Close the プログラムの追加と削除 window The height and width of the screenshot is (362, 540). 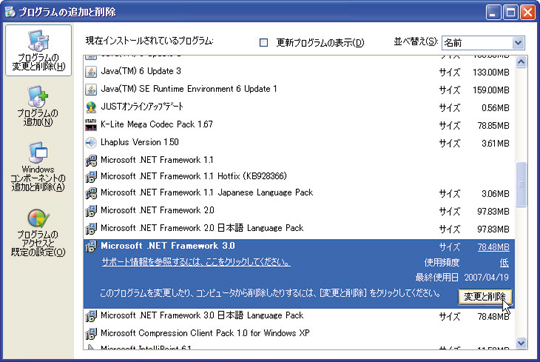(528, 13)
